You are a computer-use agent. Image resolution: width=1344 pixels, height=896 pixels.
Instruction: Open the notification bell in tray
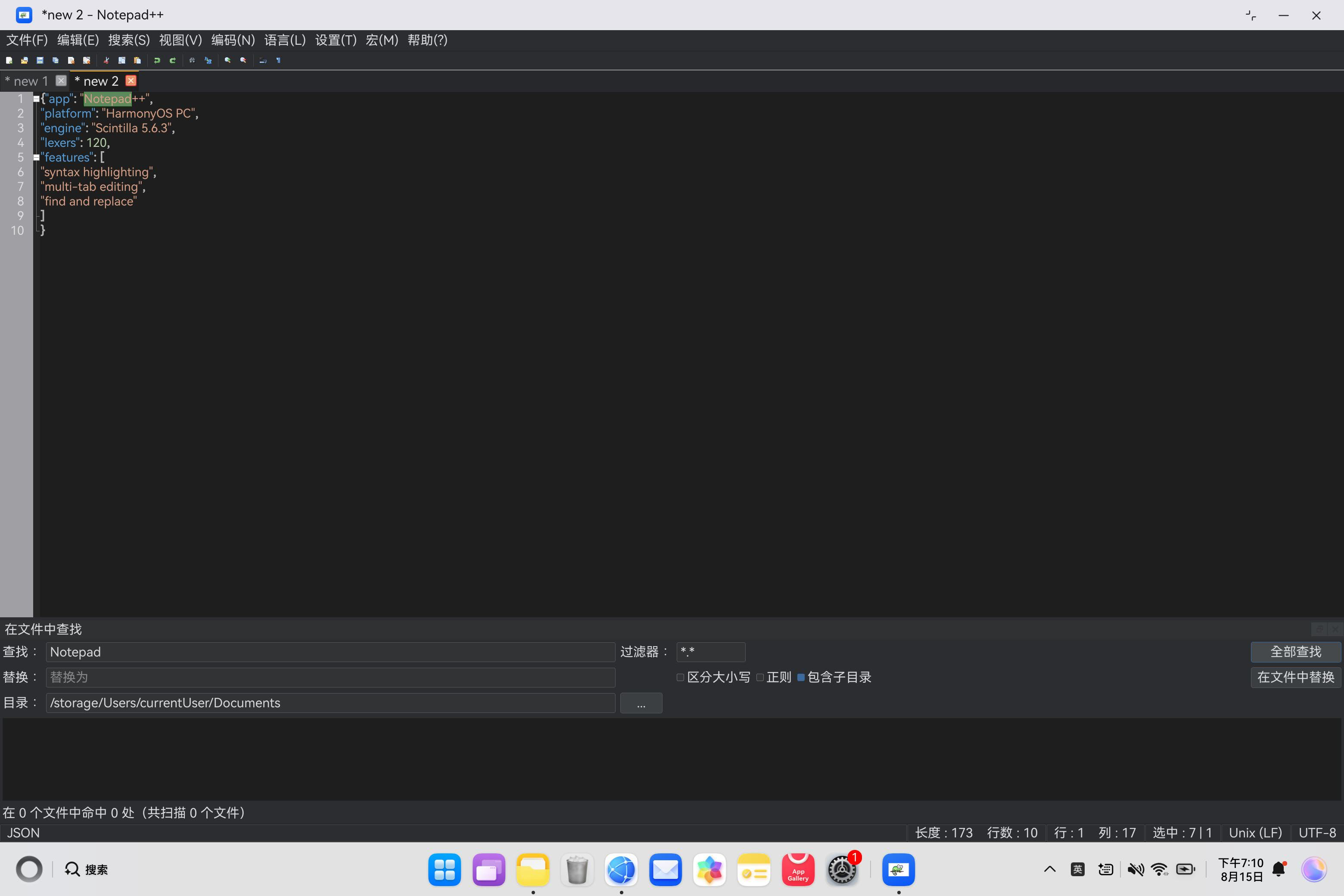pos(1279,870)
